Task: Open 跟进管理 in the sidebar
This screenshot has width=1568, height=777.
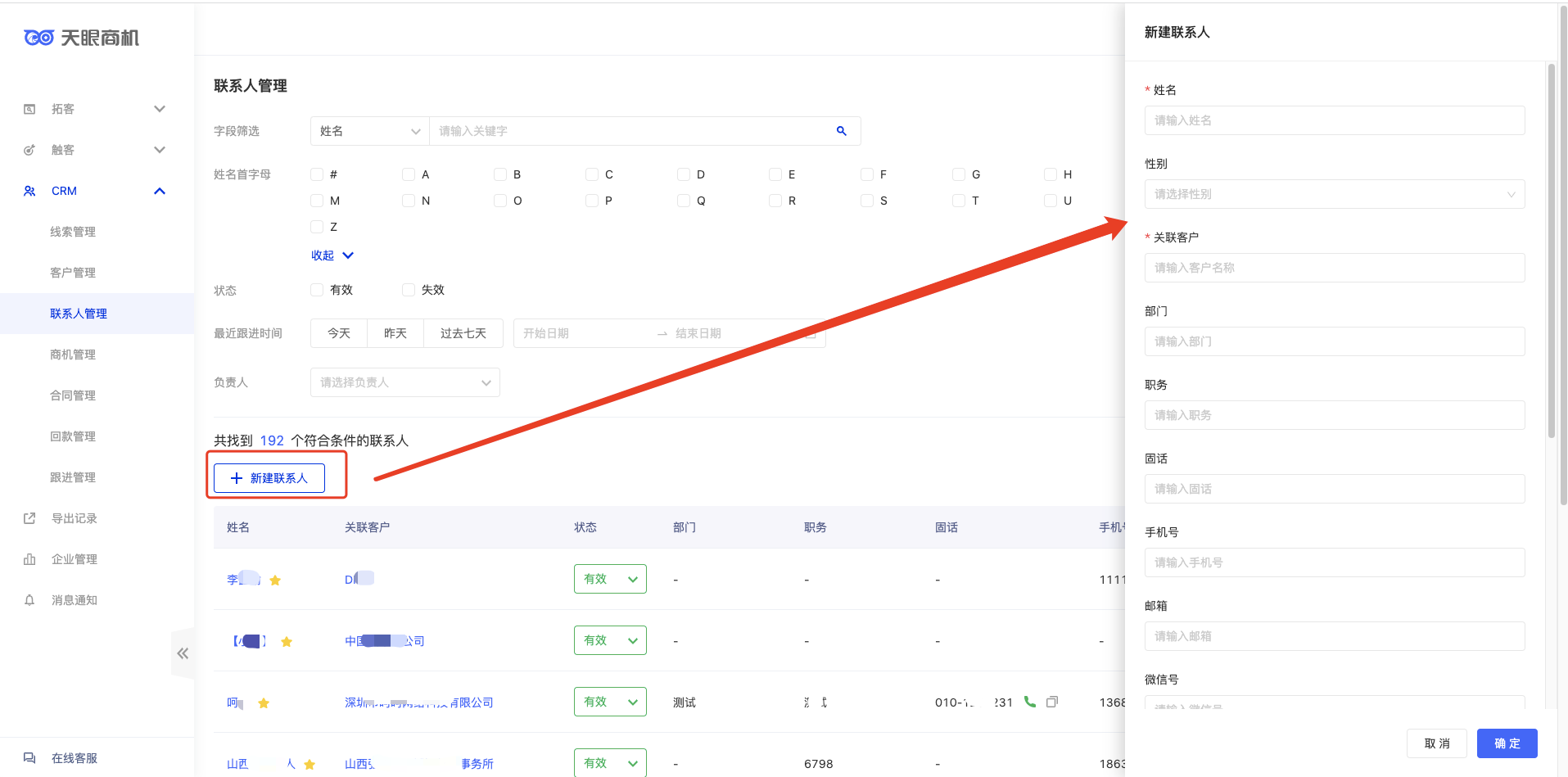Action: point(73,477)
